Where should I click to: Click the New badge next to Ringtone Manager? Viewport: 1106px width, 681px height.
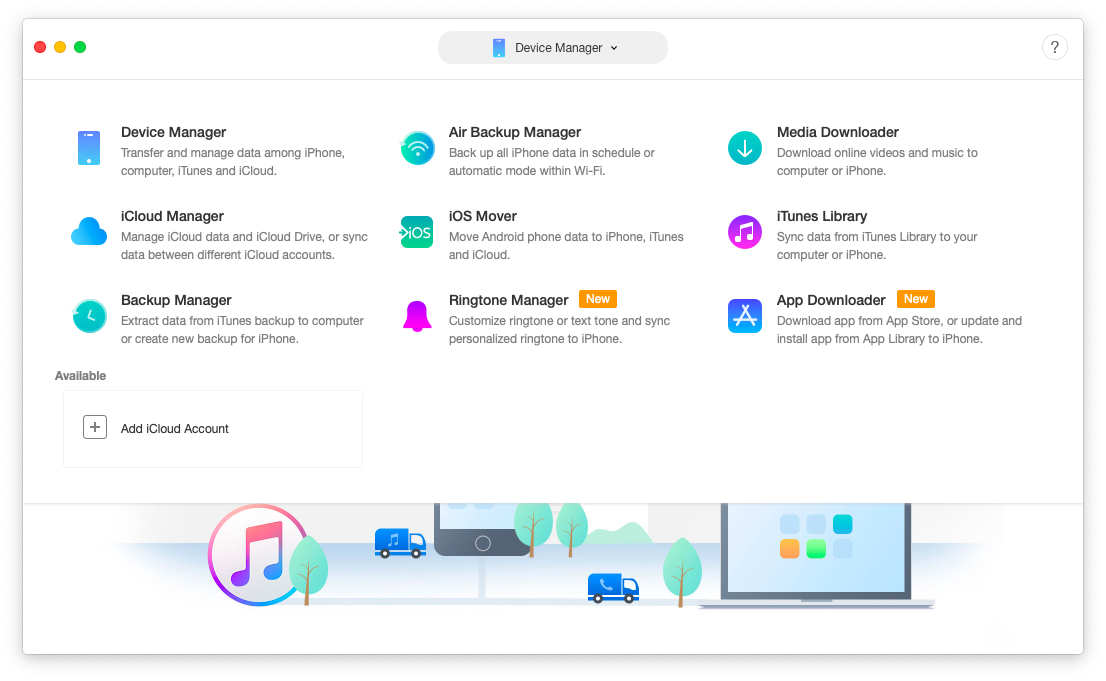click(598, 299)
